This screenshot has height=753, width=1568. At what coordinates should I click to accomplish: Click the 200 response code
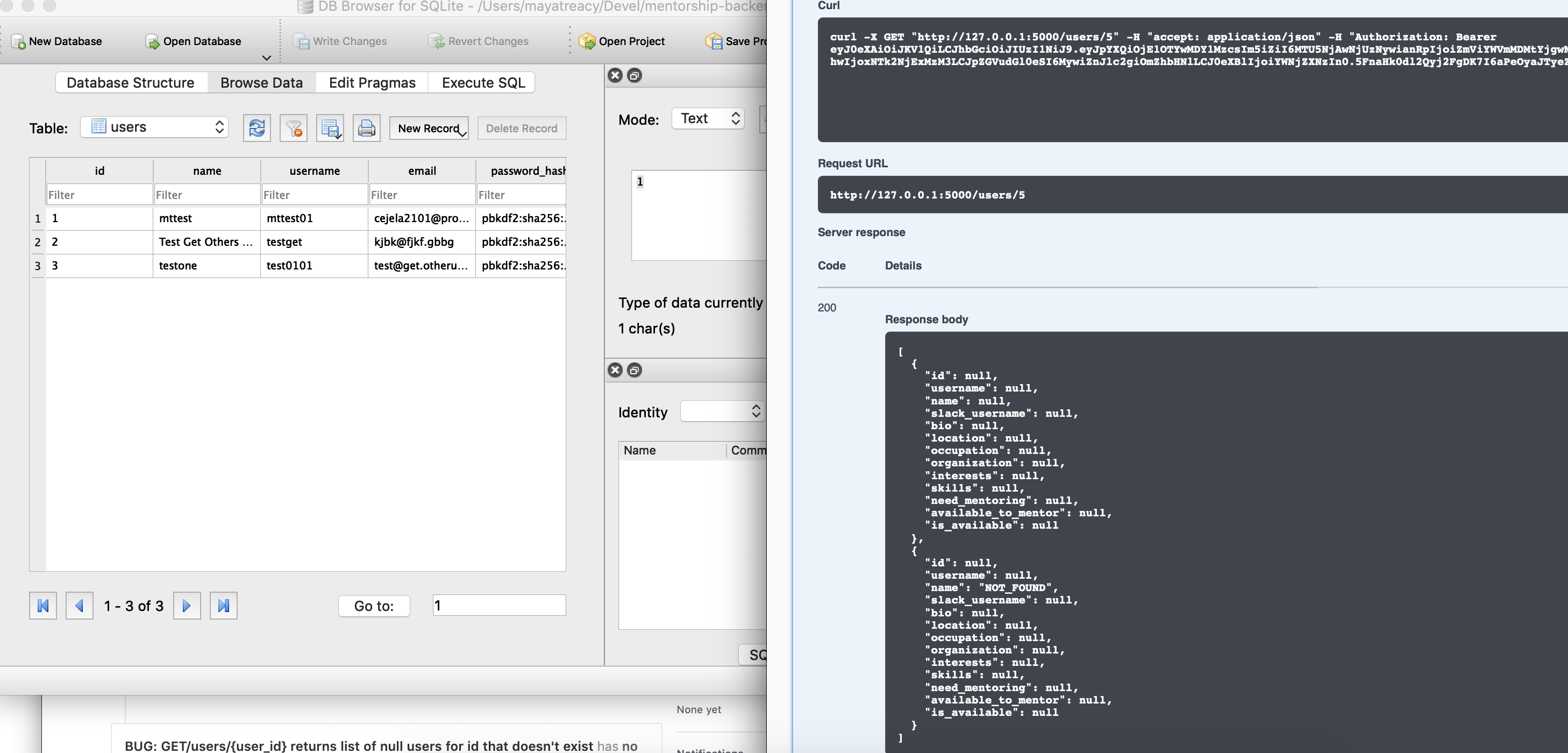826,308
